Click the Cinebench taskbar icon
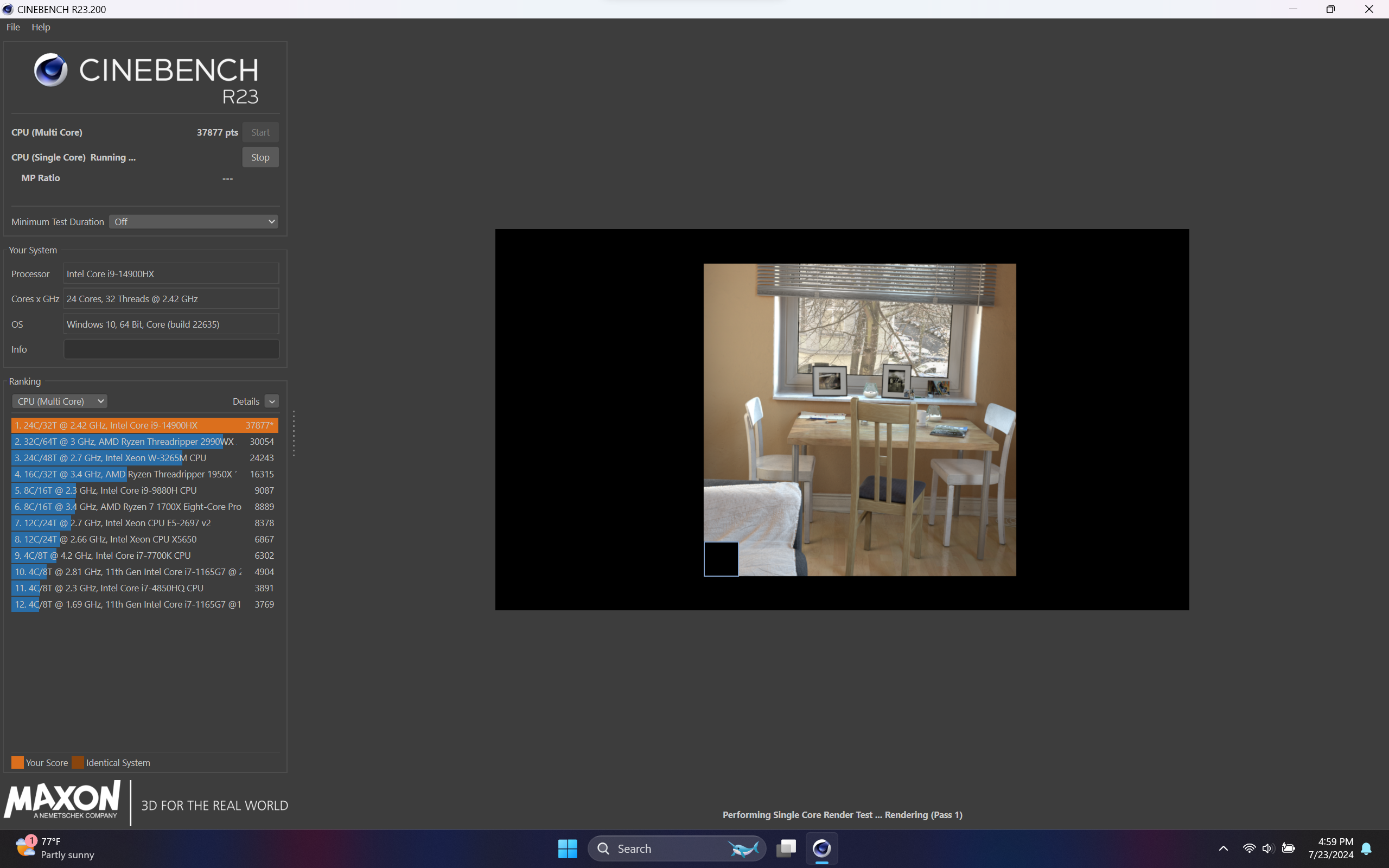 click(x=822, y=848)
